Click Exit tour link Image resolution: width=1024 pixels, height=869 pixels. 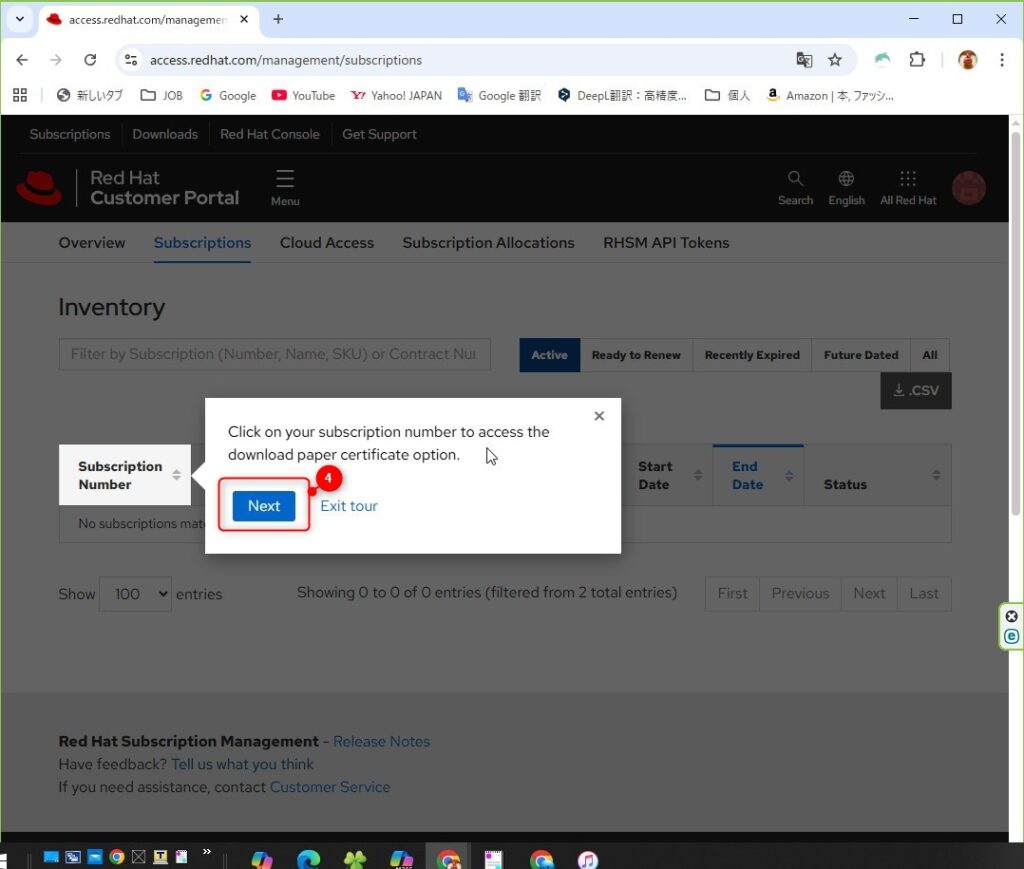(x=349, y=506)
